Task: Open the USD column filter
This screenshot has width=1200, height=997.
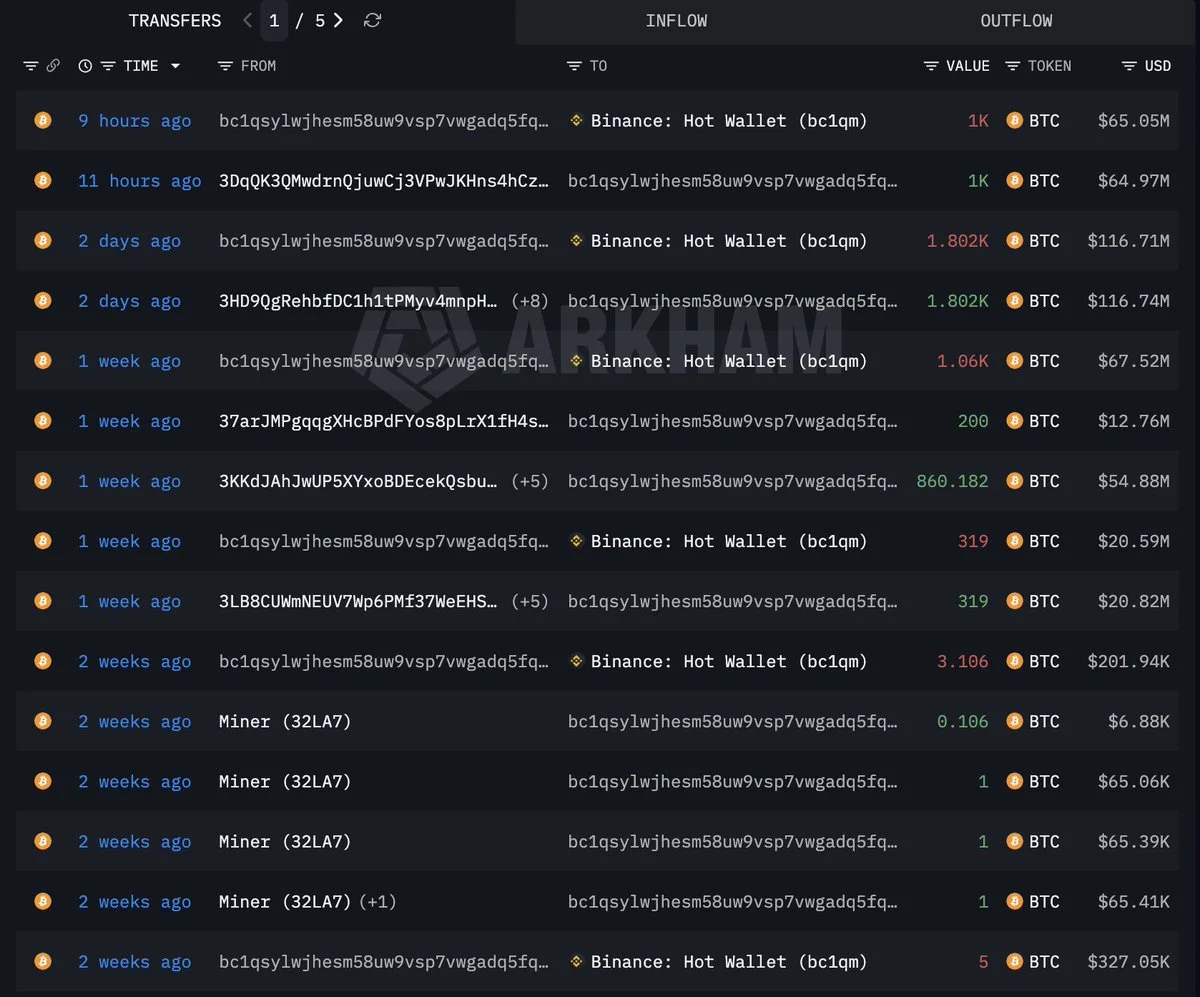Action: point(1129,66)
